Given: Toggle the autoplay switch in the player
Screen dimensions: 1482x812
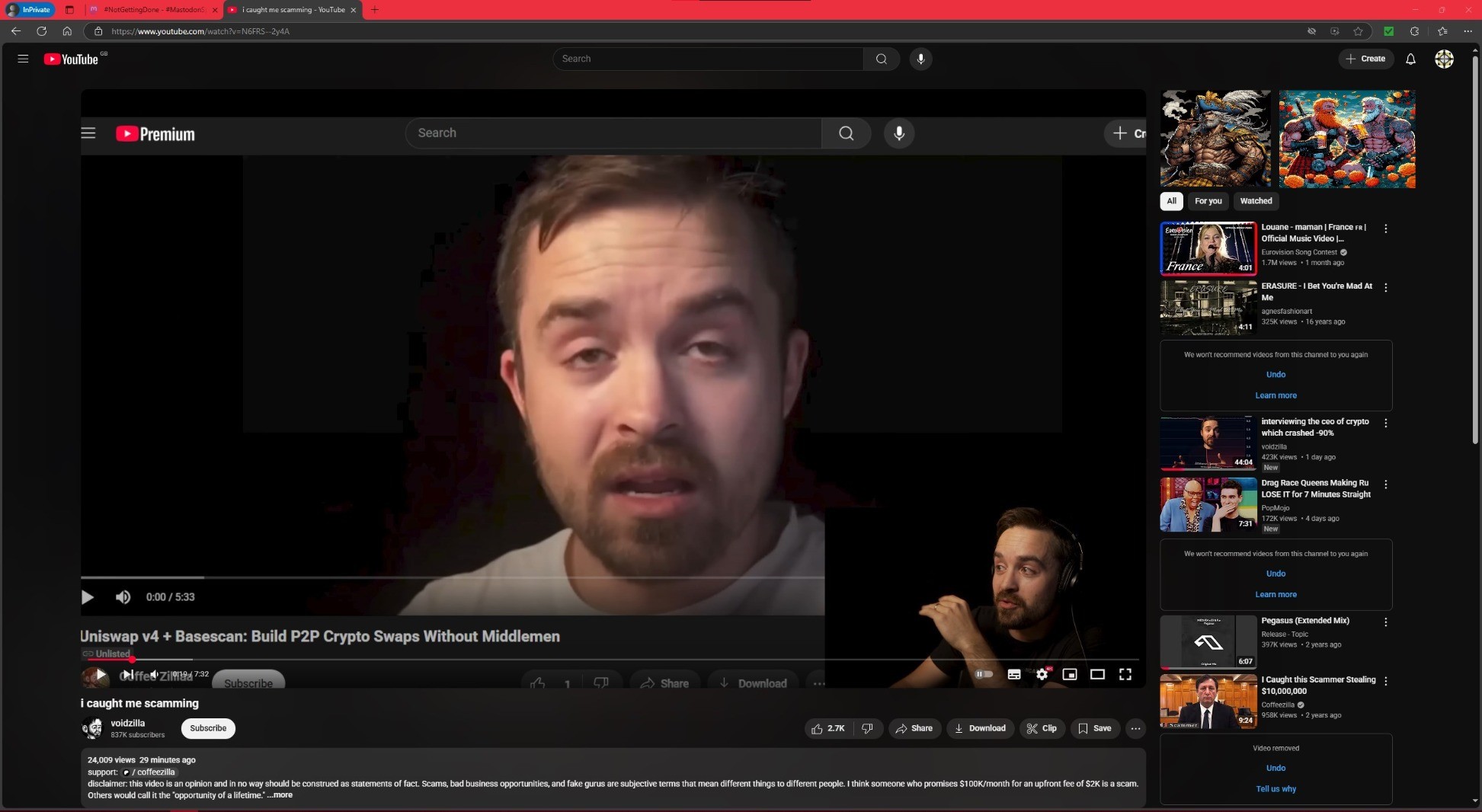Looking at the screenshot, I should click(984, 674).
